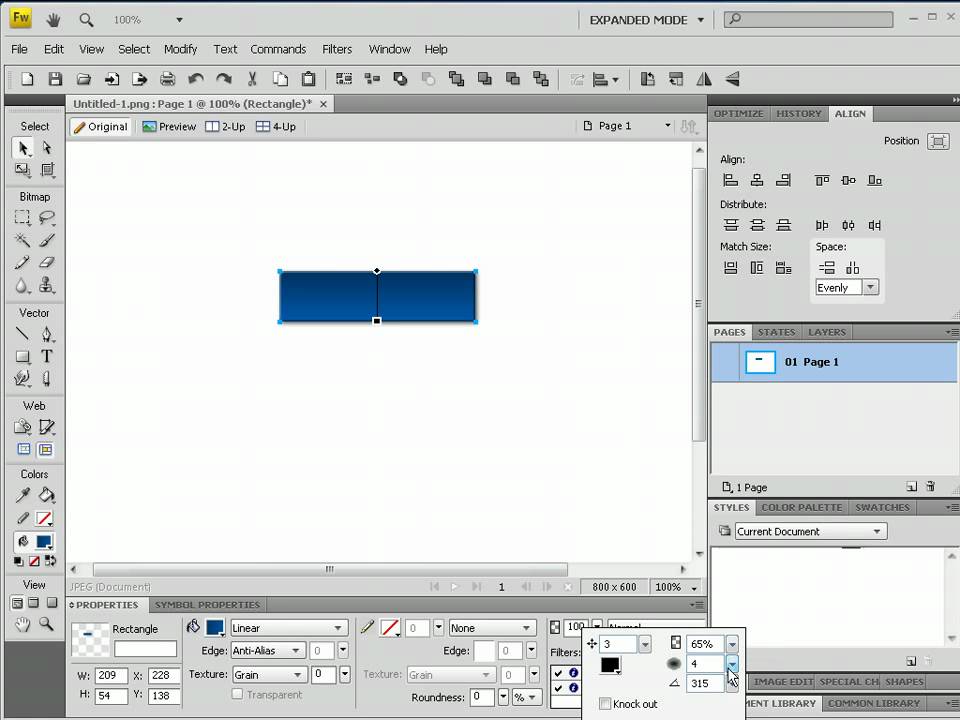Open the fill color swatch in Properties
Screen dimensions: 960x720
click(x=215, y=628)
